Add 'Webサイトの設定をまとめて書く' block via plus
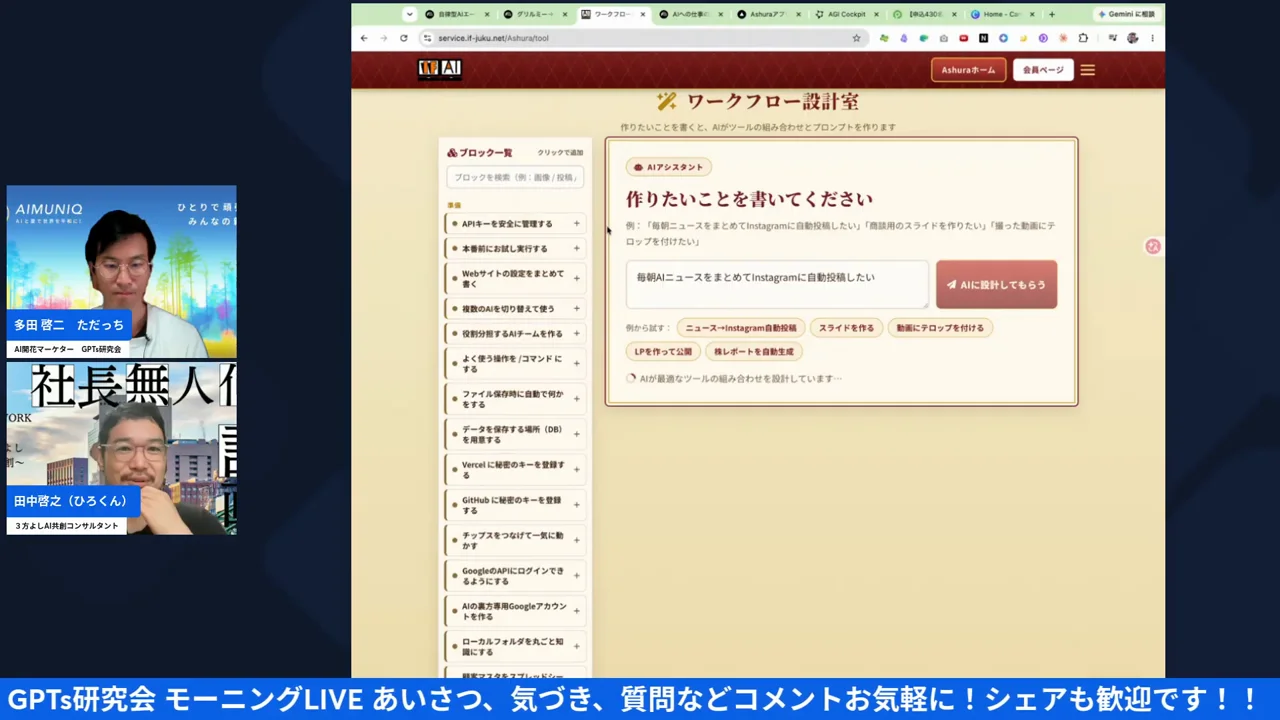The image size is (1280, 720). pos(576,278)
